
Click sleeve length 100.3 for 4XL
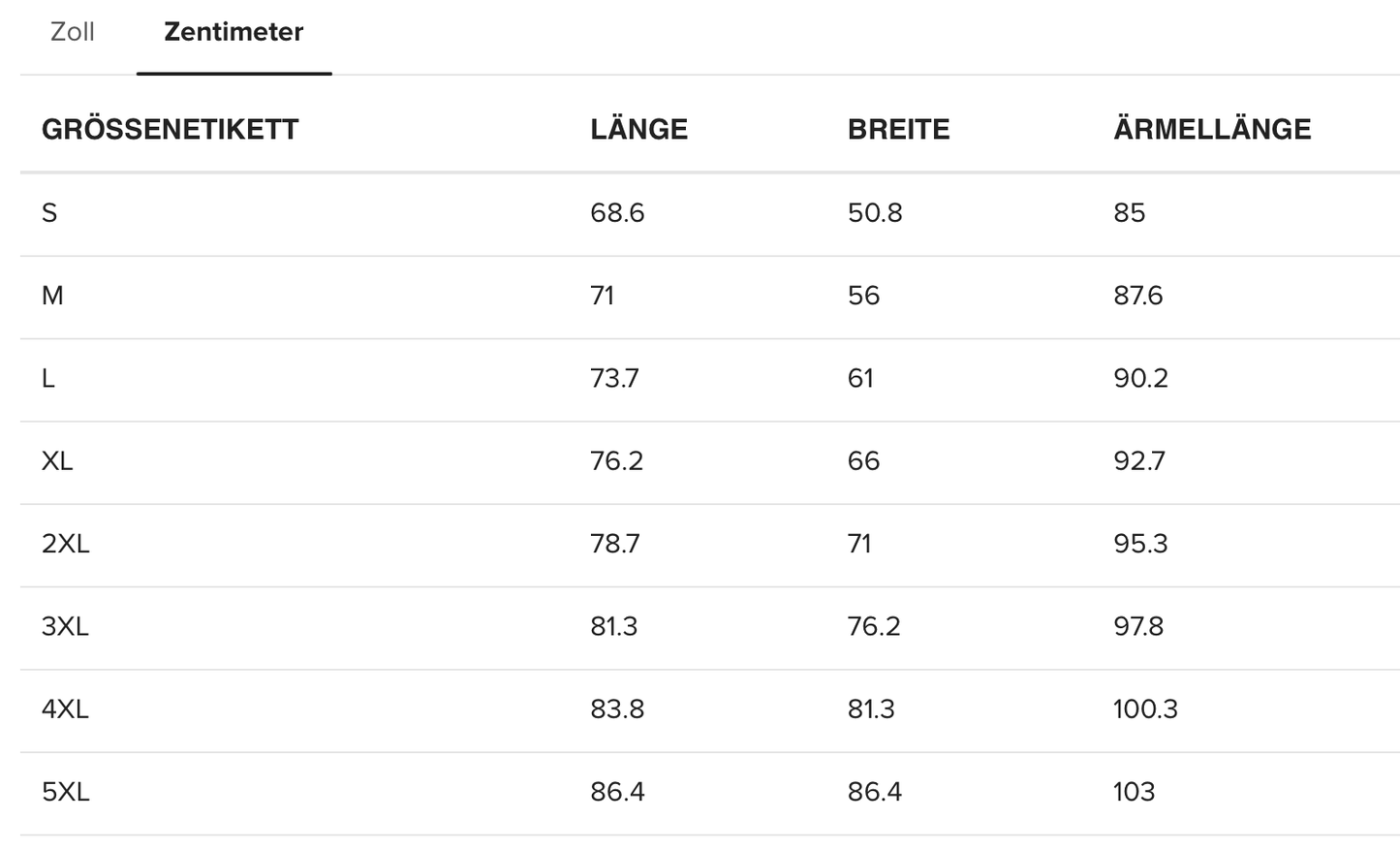[1145, 709]
